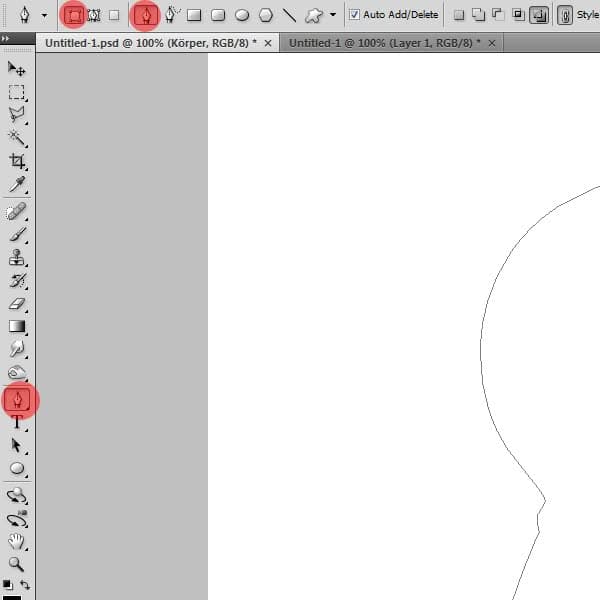Select the 3D Rotate tool
This screenshot has height=600, width=600.
tap(16, 496)
